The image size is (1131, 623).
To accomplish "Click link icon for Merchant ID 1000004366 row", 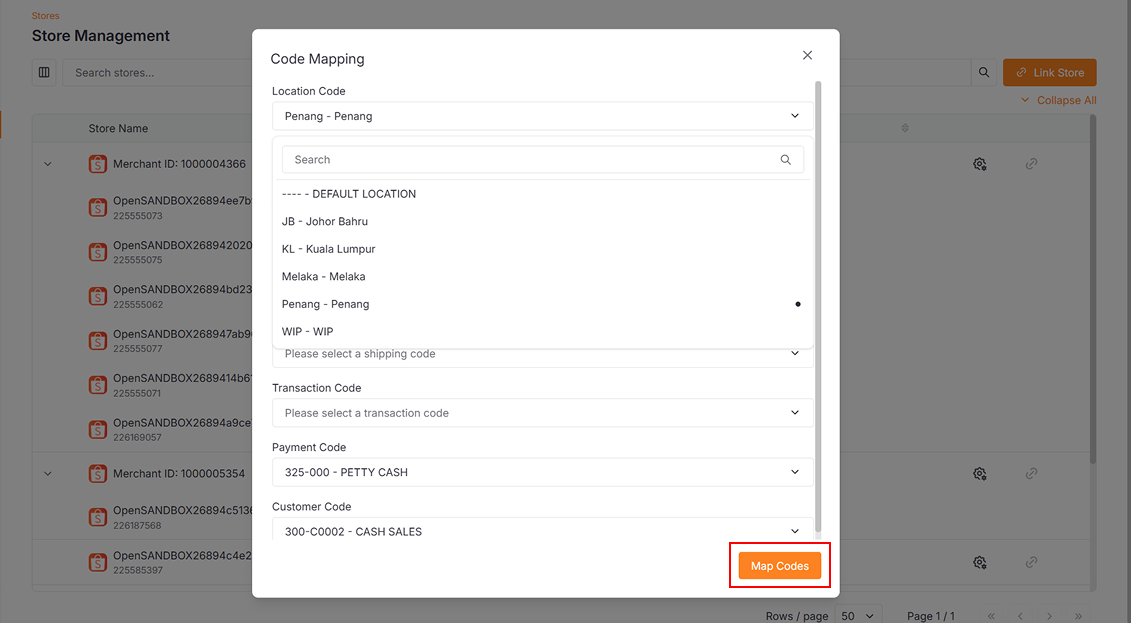I will [1031, 164].
